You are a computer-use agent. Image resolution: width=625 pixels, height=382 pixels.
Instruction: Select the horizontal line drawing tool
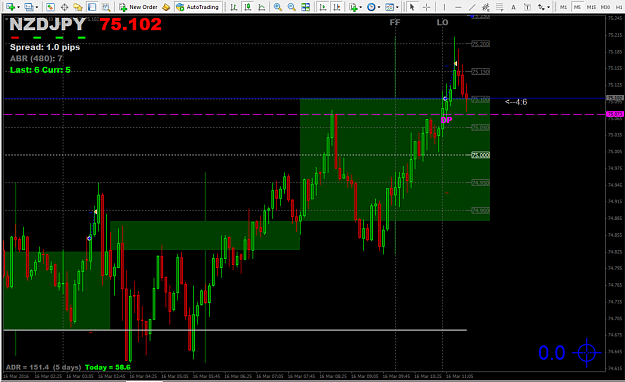[x=458, y=7]
